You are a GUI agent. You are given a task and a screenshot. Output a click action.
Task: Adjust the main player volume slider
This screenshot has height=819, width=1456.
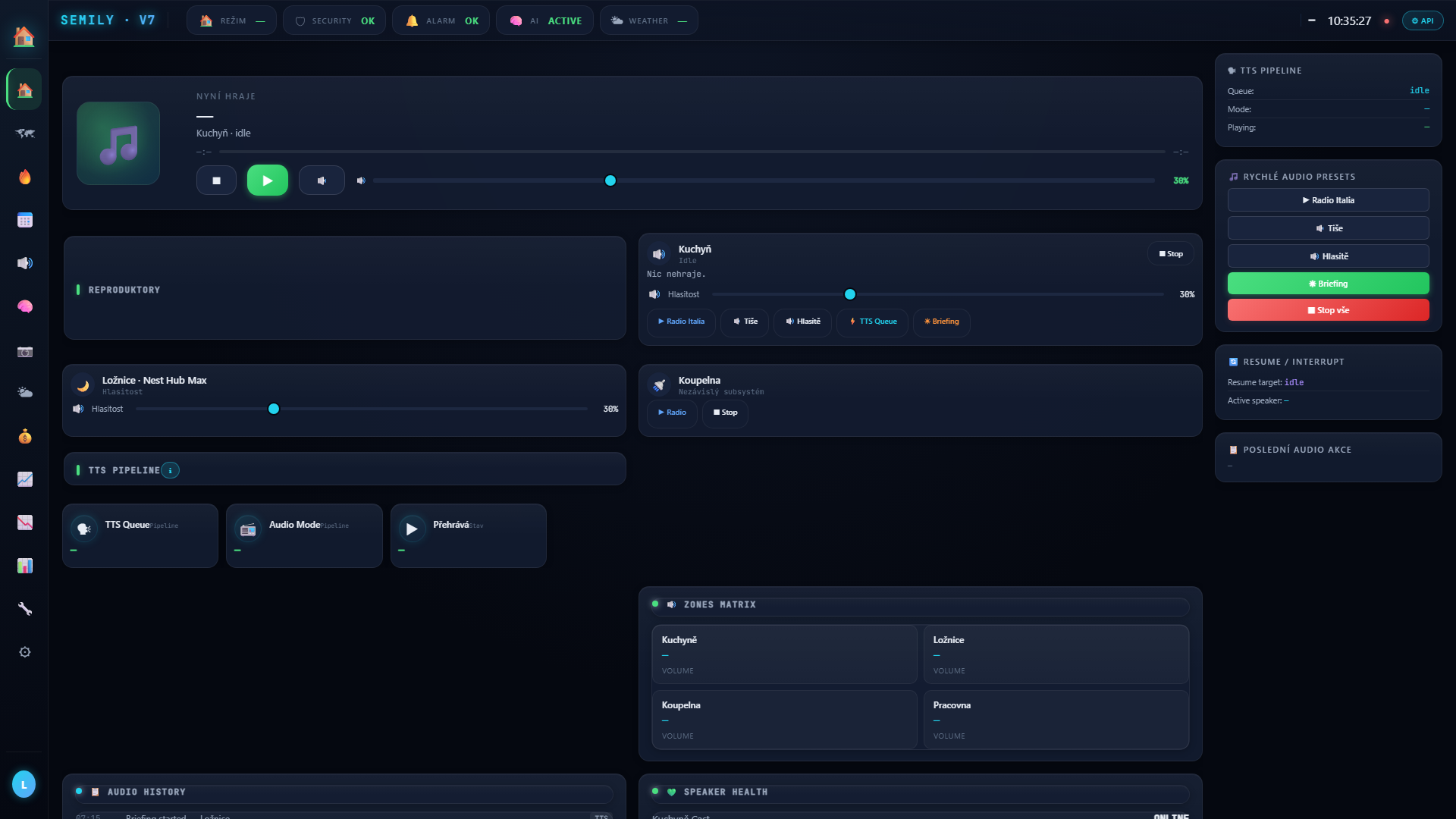pos(764,180)
